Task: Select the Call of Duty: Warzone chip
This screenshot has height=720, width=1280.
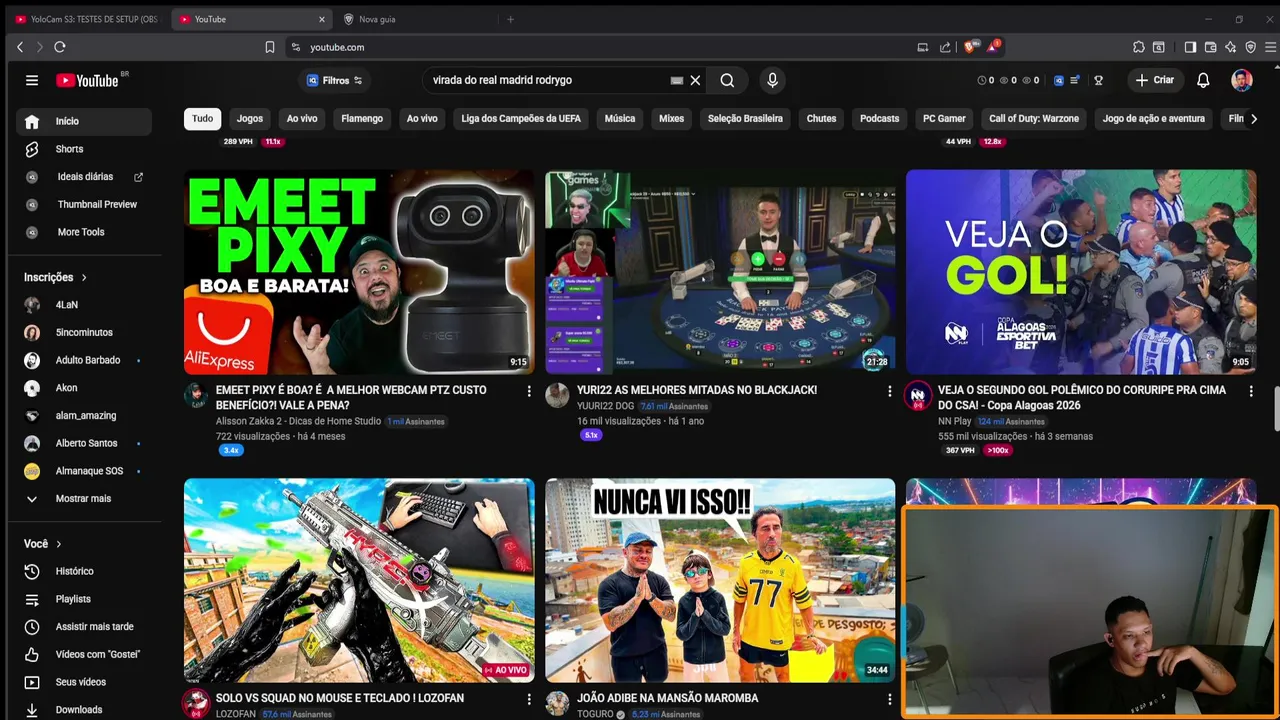Action: [x=1034, y=118]
